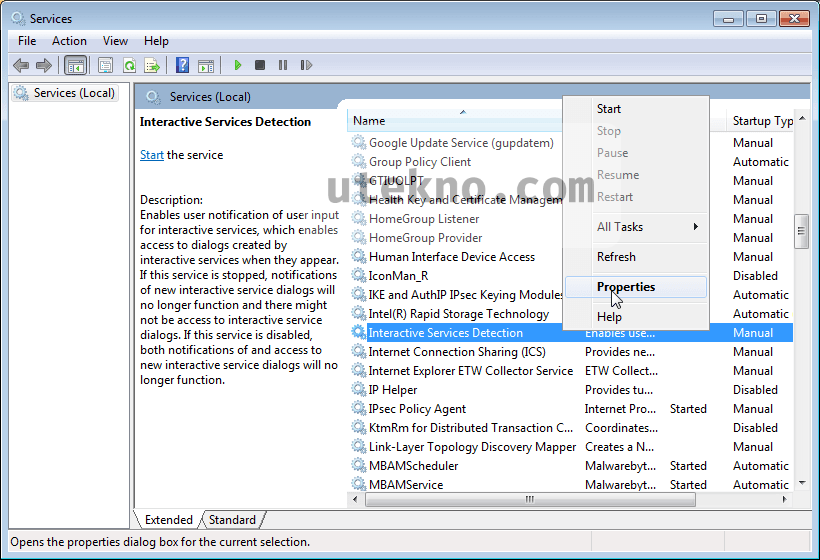Click 'Coordinates...' description cell
This screenshot has width=820, height=560.
tap(621, 428)
